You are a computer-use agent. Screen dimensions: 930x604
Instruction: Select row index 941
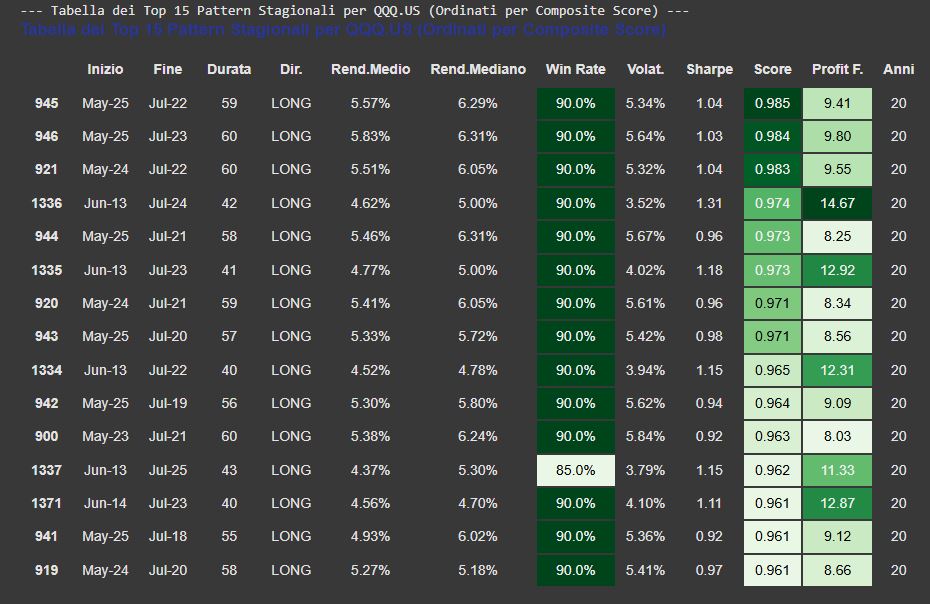pos(46,536)
